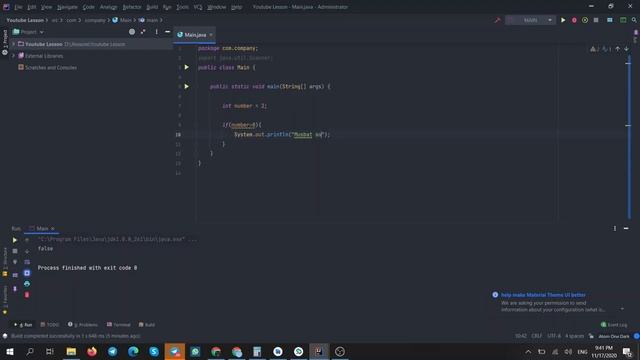The width and height of the screenshot is (640, 360).
Task: Click the gray Stop square in toolbar
Action: [x=596, y=20]
